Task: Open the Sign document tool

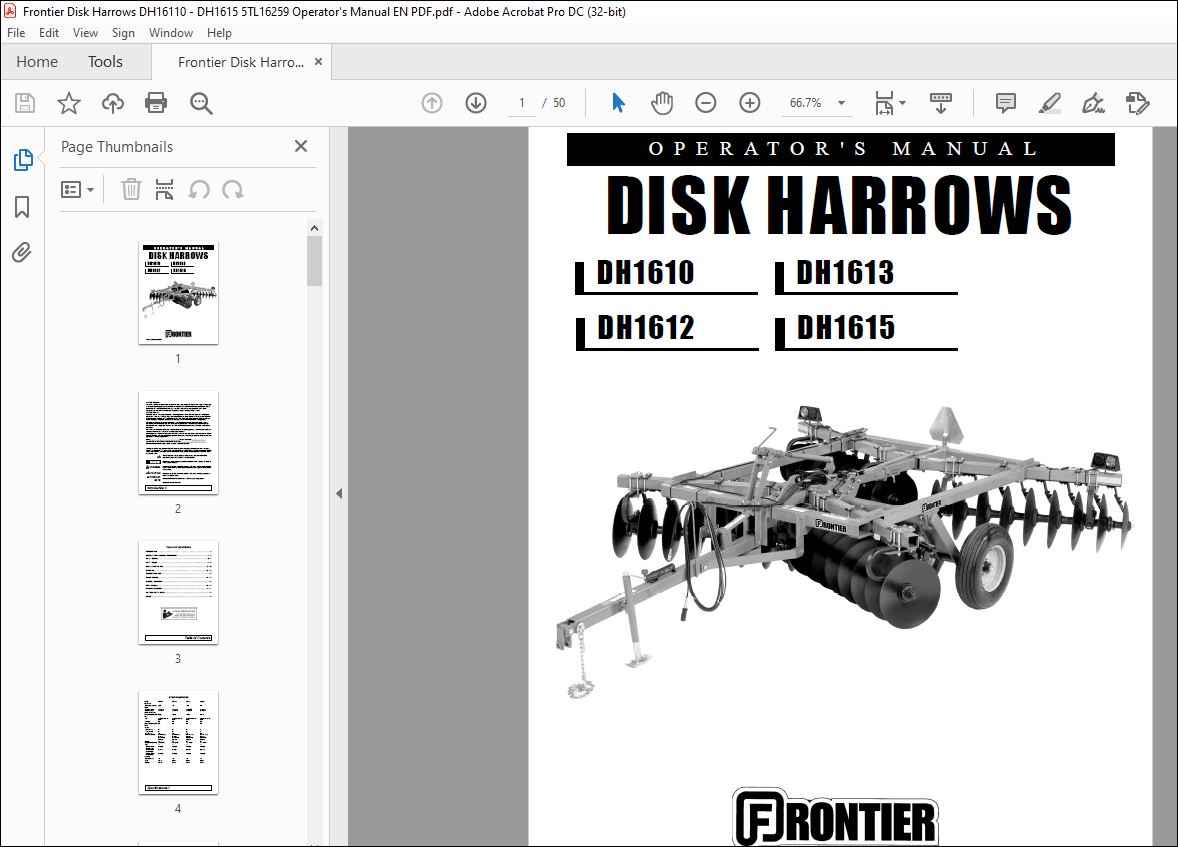Action: point(1093,103)
